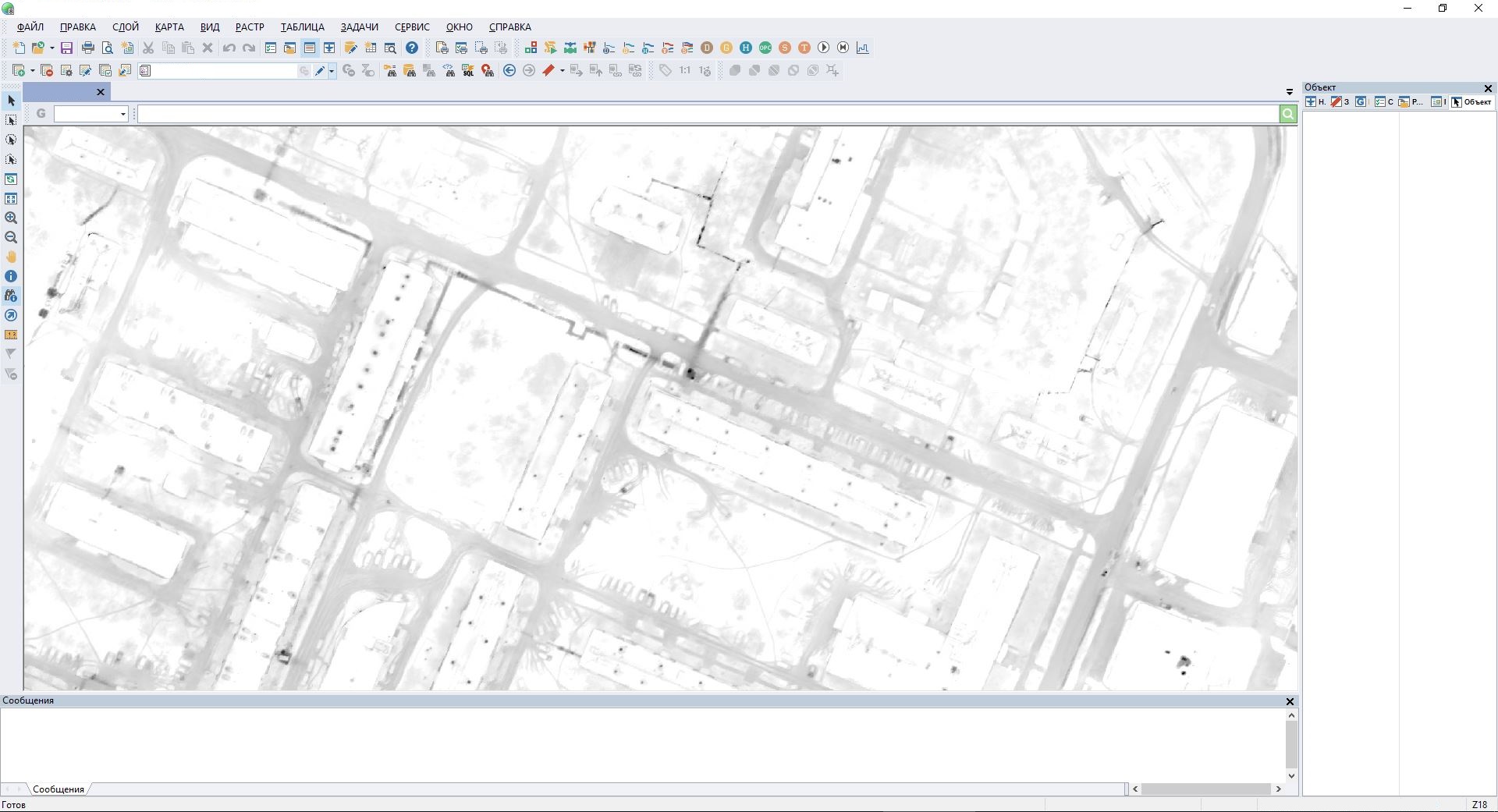Click the green search button
The width and height of the screenshot is (1498, 812).
point(1287,115)
